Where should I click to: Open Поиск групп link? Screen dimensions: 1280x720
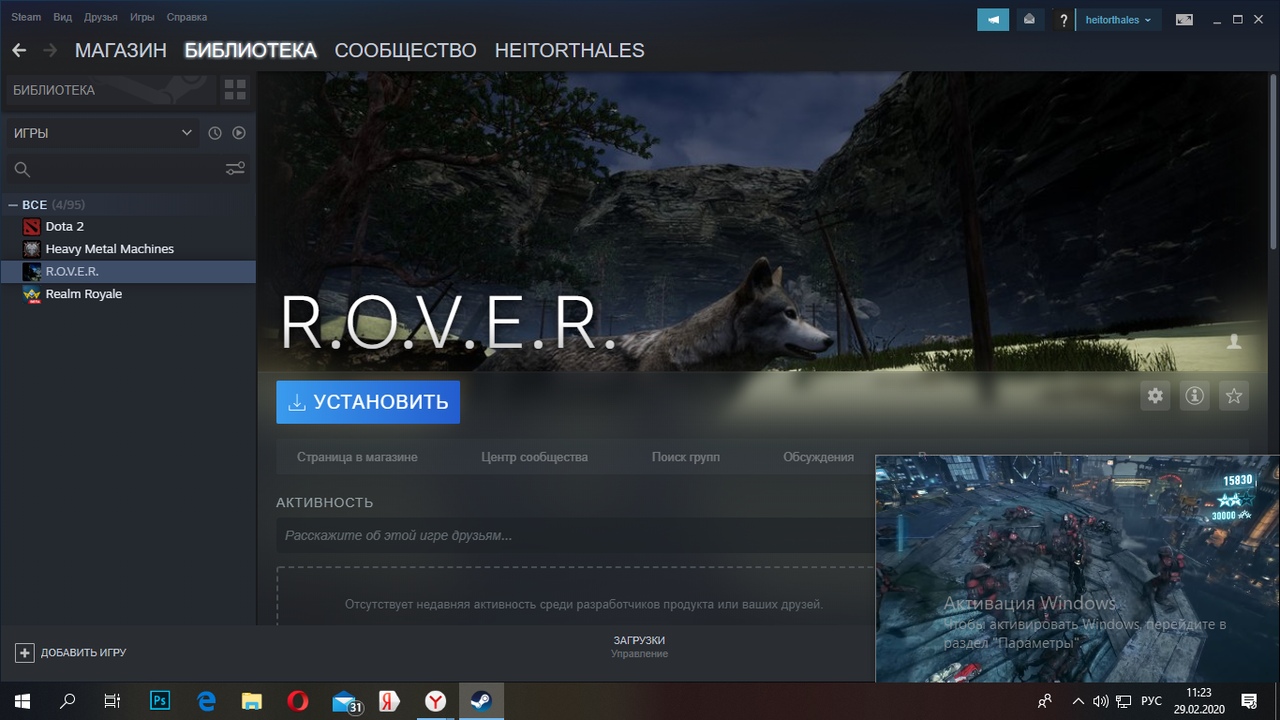coord(686,457)
